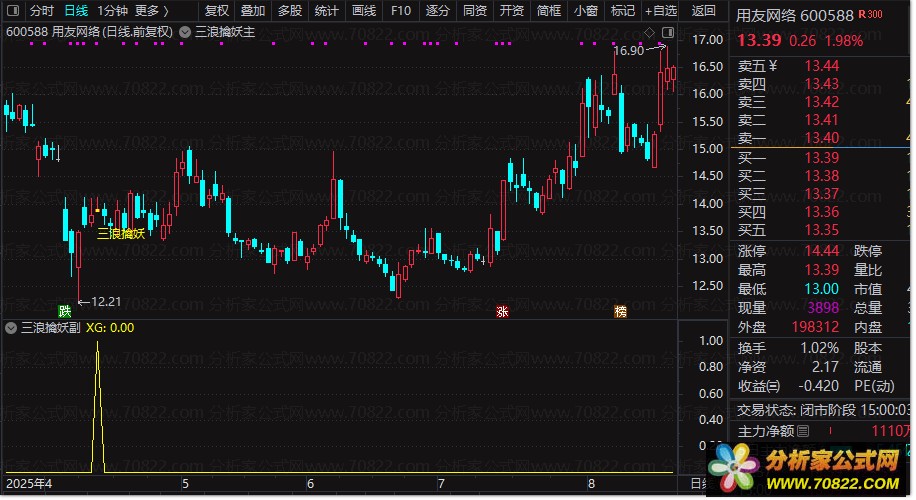Click 返回 back button

pos(703,11)
